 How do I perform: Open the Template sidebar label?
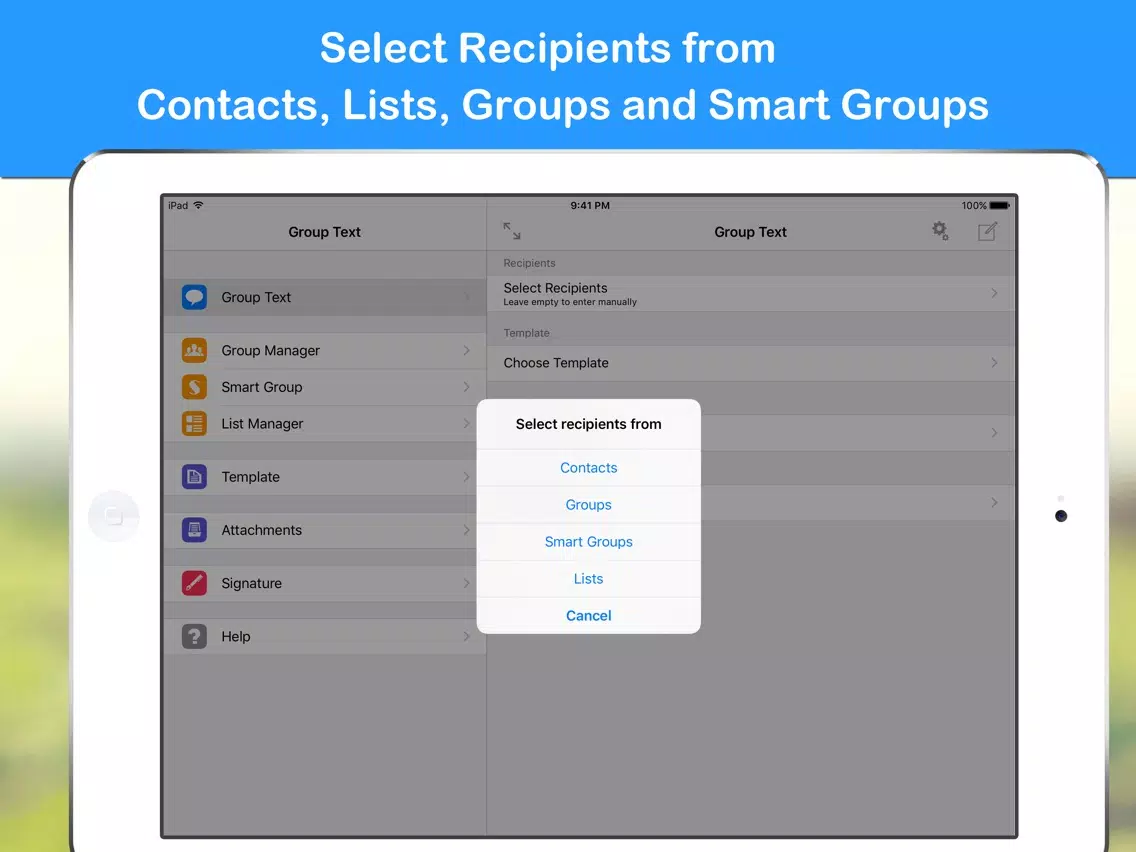click(x=250, y=477)
